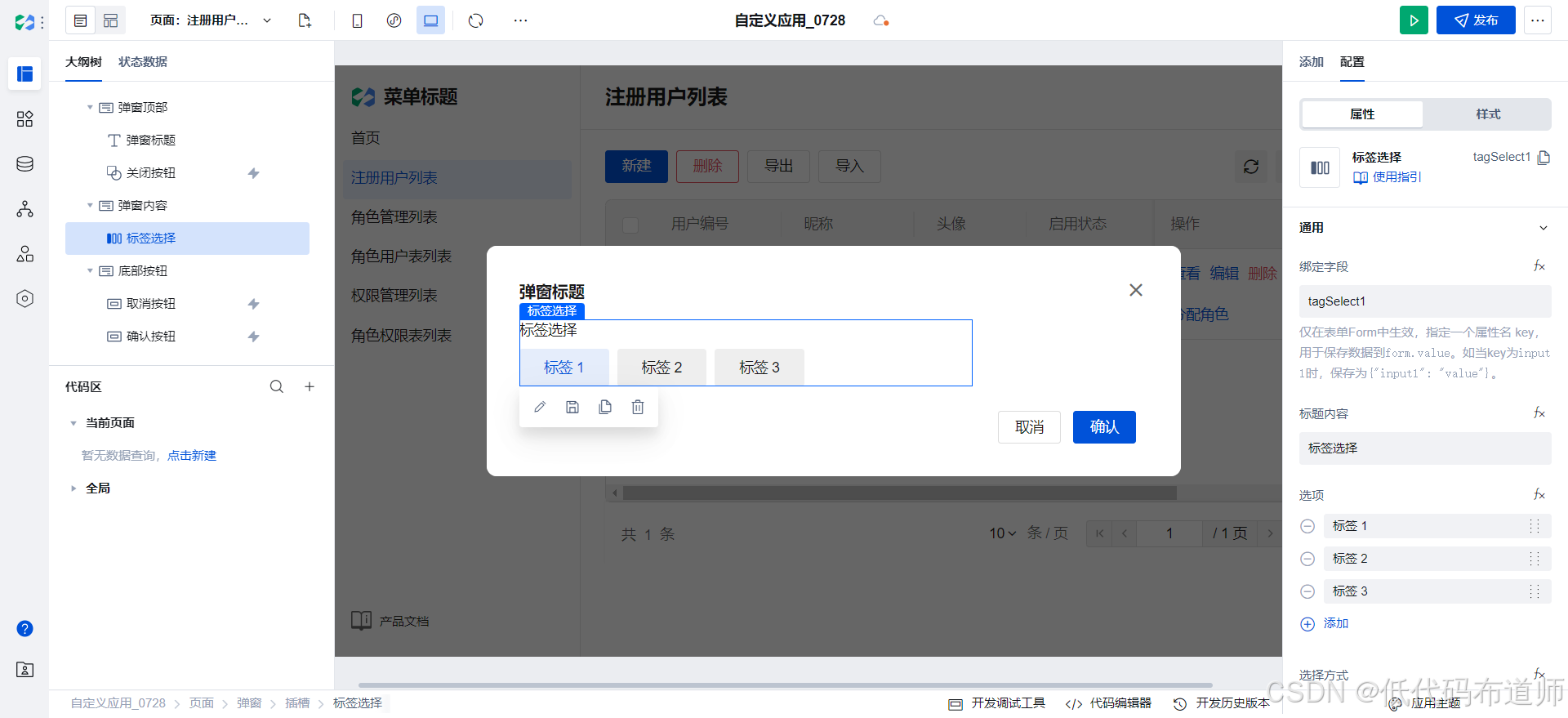Collapse the 弹窗顶部 tree node
This screenshot has height=718, width=1568.
(x=90, y=107)
